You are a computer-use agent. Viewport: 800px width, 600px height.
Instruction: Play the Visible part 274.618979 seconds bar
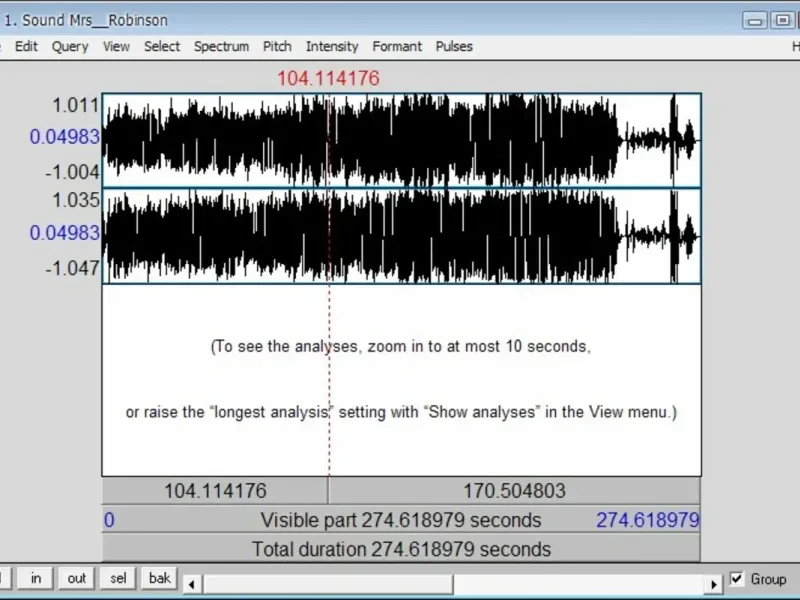tap(401, 520)
